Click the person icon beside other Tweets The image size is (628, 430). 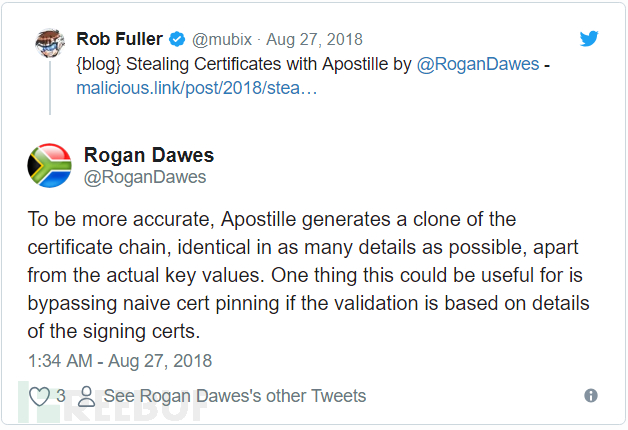click(x=87, y=396)
